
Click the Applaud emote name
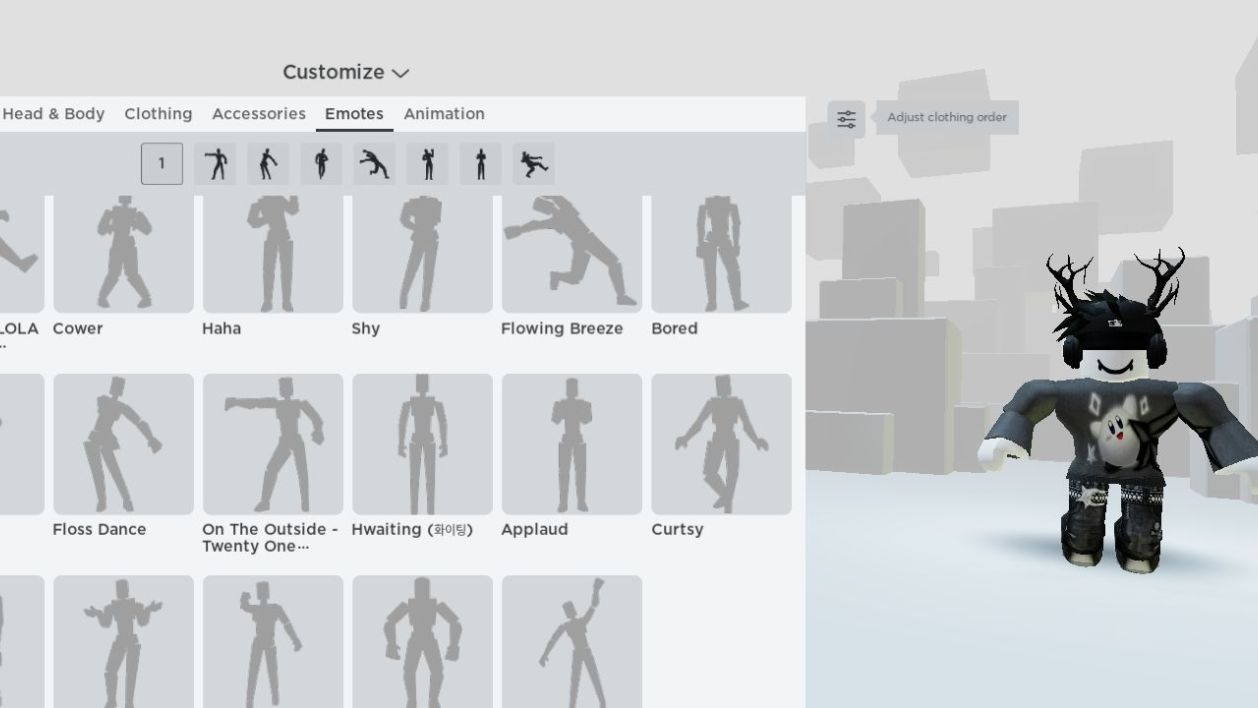coord(534,530)
